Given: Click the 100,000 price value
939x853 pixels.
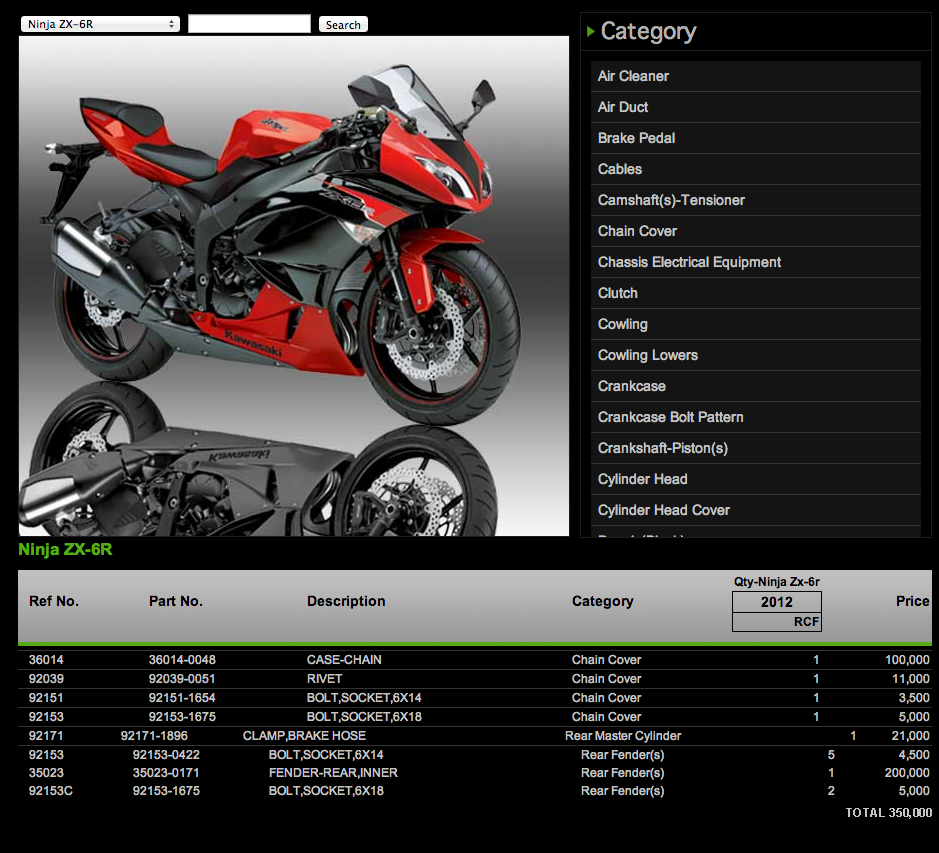Looking at the screenshot, I should (907, 660).
